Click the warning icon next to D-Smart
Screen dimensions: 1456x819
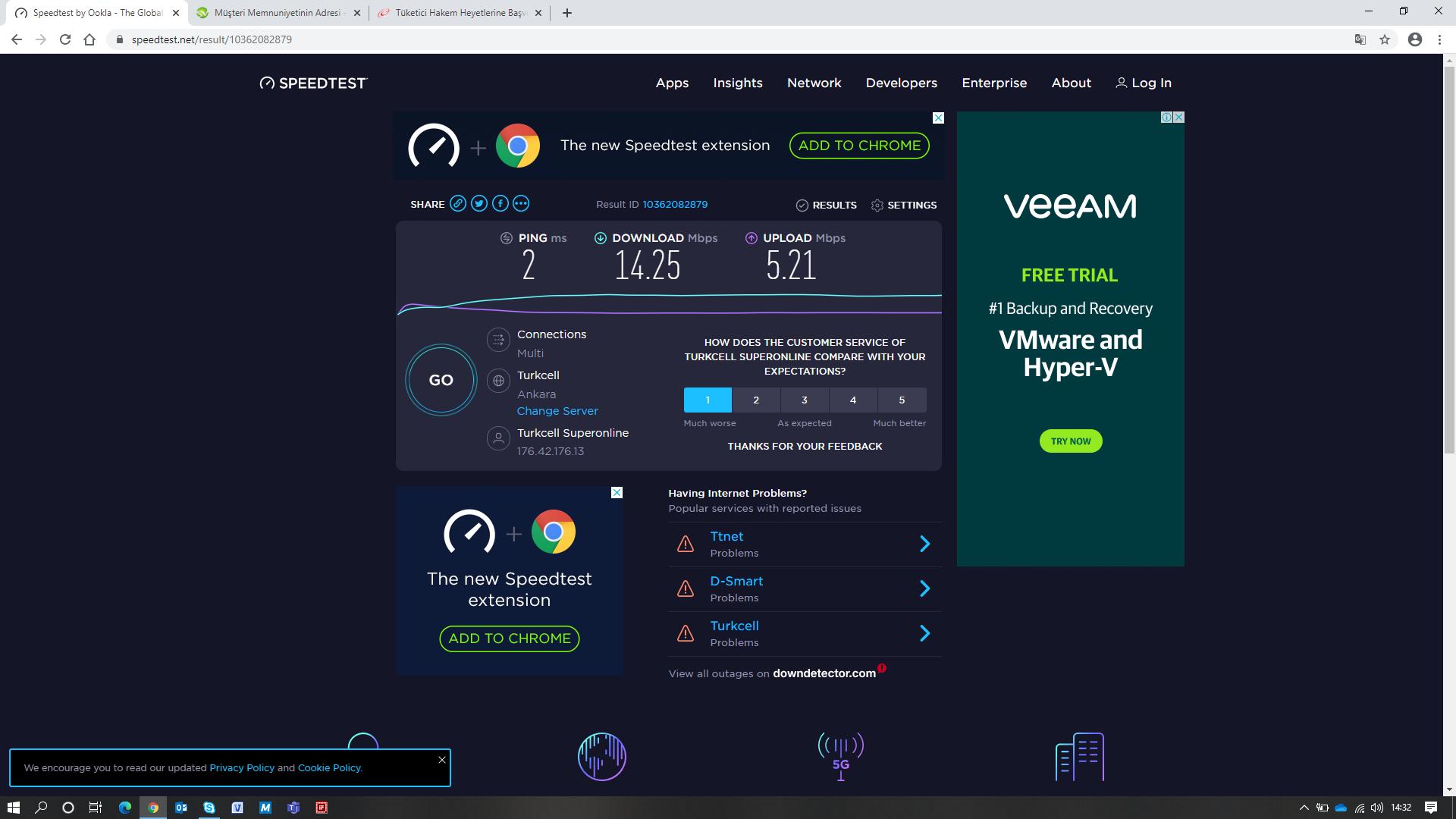(686, 588)
